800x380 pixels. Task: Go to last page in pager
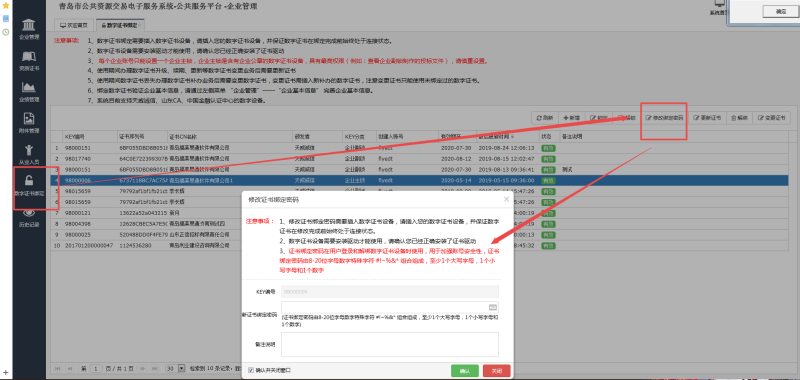(x=155, y=368)
